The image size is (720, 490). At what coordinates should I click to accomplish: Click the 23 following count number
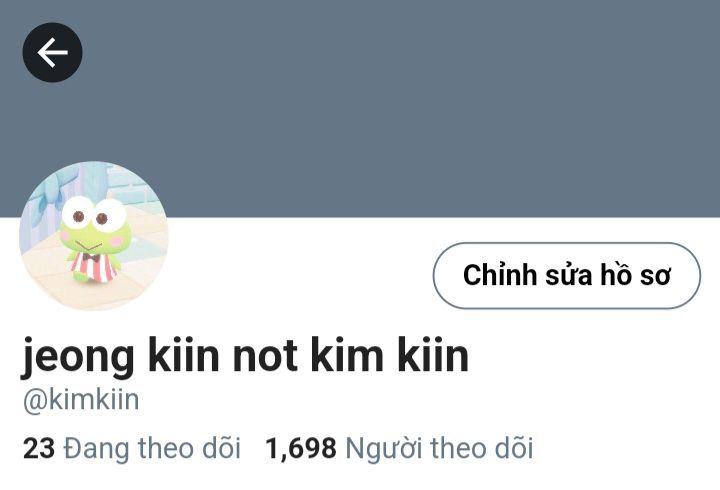pos(39,449)
